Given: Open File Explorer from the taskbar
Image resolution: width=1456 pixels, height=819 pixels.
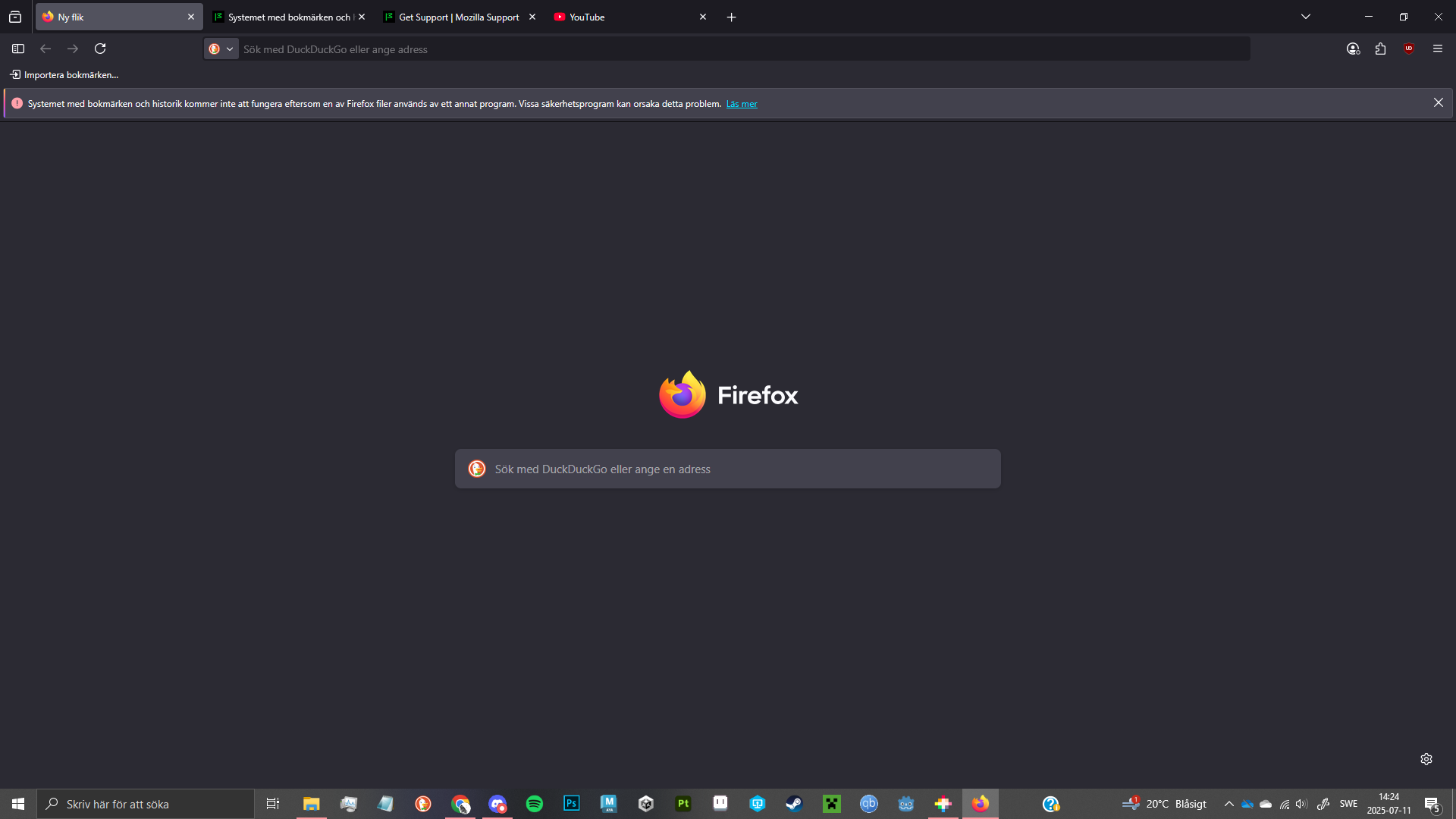Looking at the screenshot, I should pyautogui.click(x=312, y=804).
